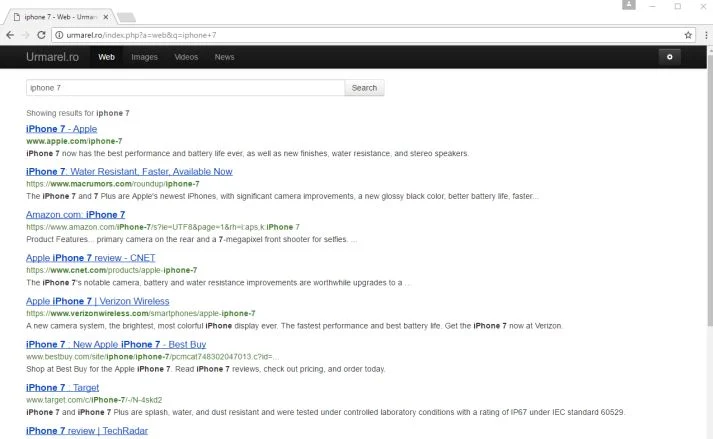The image size is (713, 439).
Task: Click the MacRumors 'newest iPhones' description snippet
Action: 282,196
